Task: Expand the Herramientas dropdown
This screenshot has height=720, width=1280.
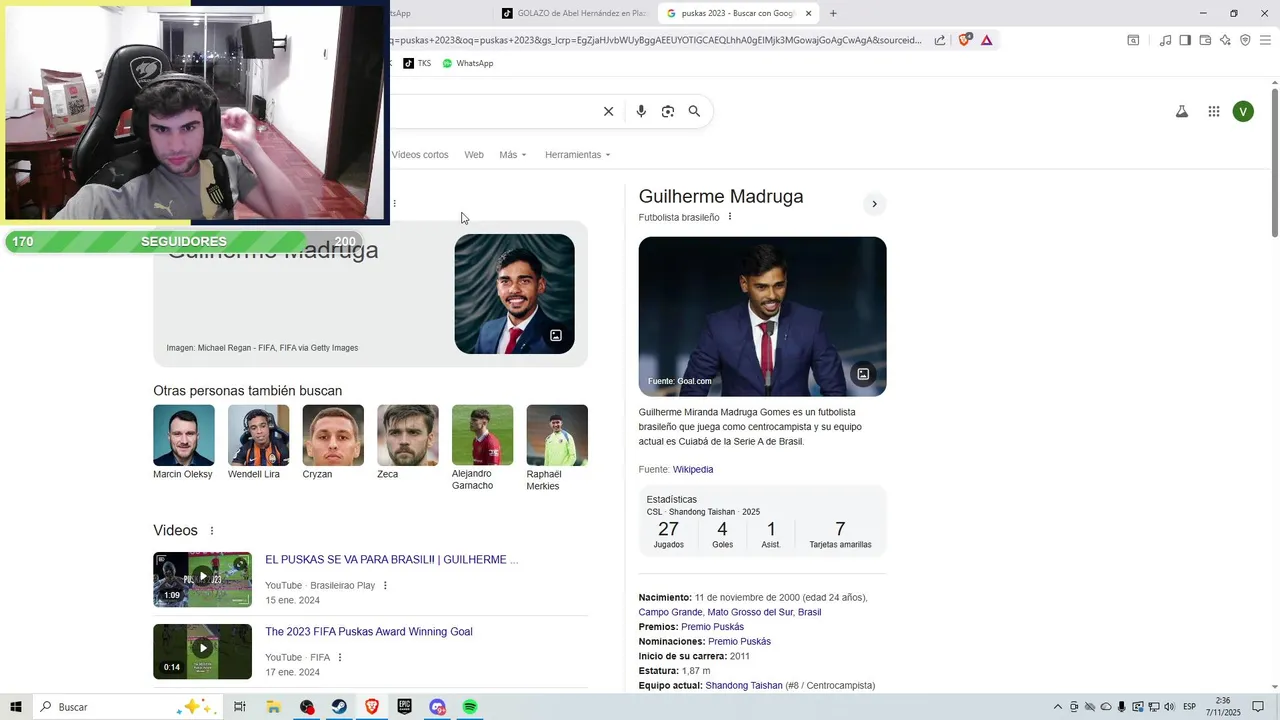Action: pyautogui.click(x=578, y=155)
